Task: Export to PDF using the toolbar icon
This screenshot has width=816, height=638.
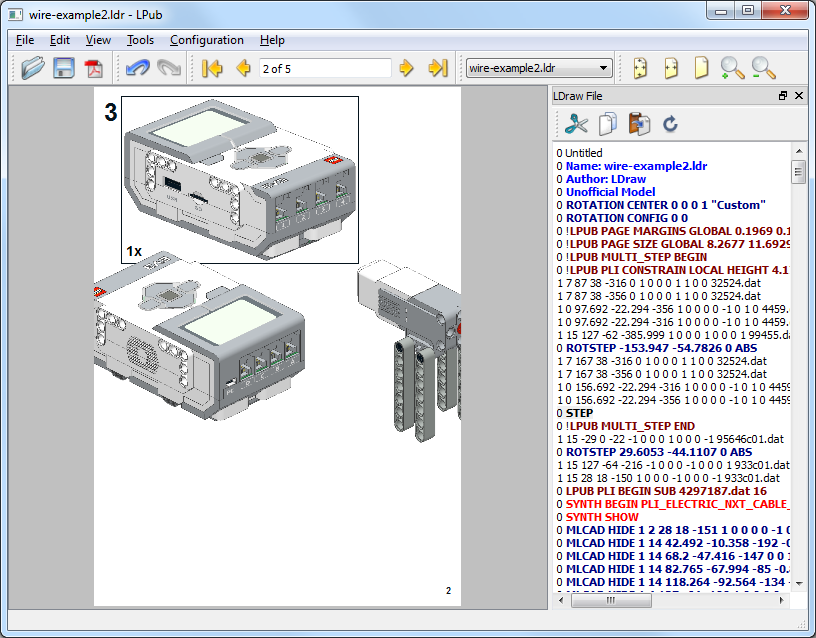Action: click(94, 68)
